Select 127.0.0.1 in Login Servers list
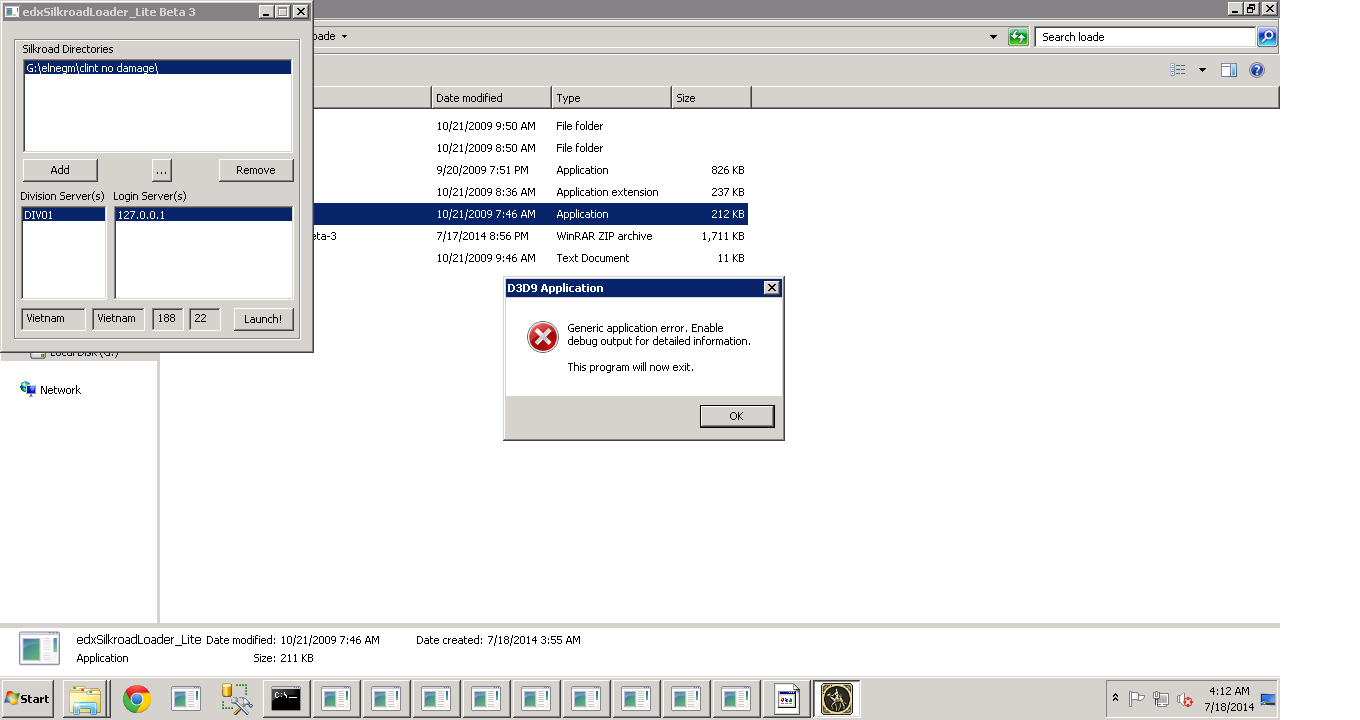1360x720 pixels. click(x=204, y=215)
